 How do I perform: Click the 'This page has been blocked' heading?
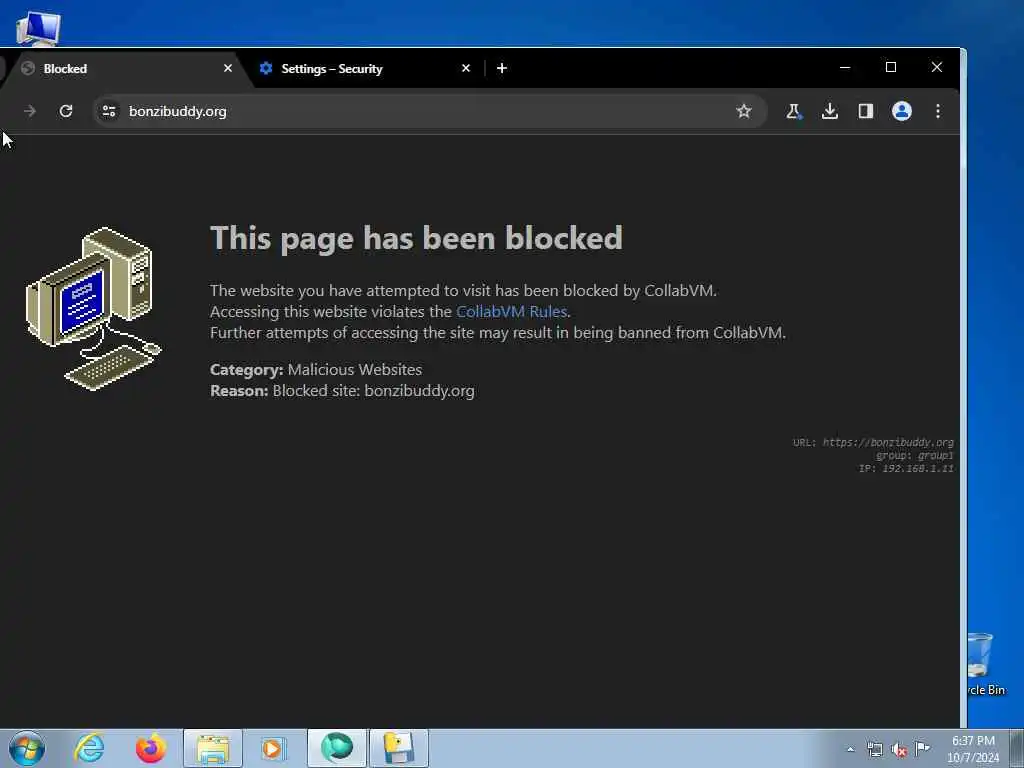pyautogui.click(x=416, y=238)
